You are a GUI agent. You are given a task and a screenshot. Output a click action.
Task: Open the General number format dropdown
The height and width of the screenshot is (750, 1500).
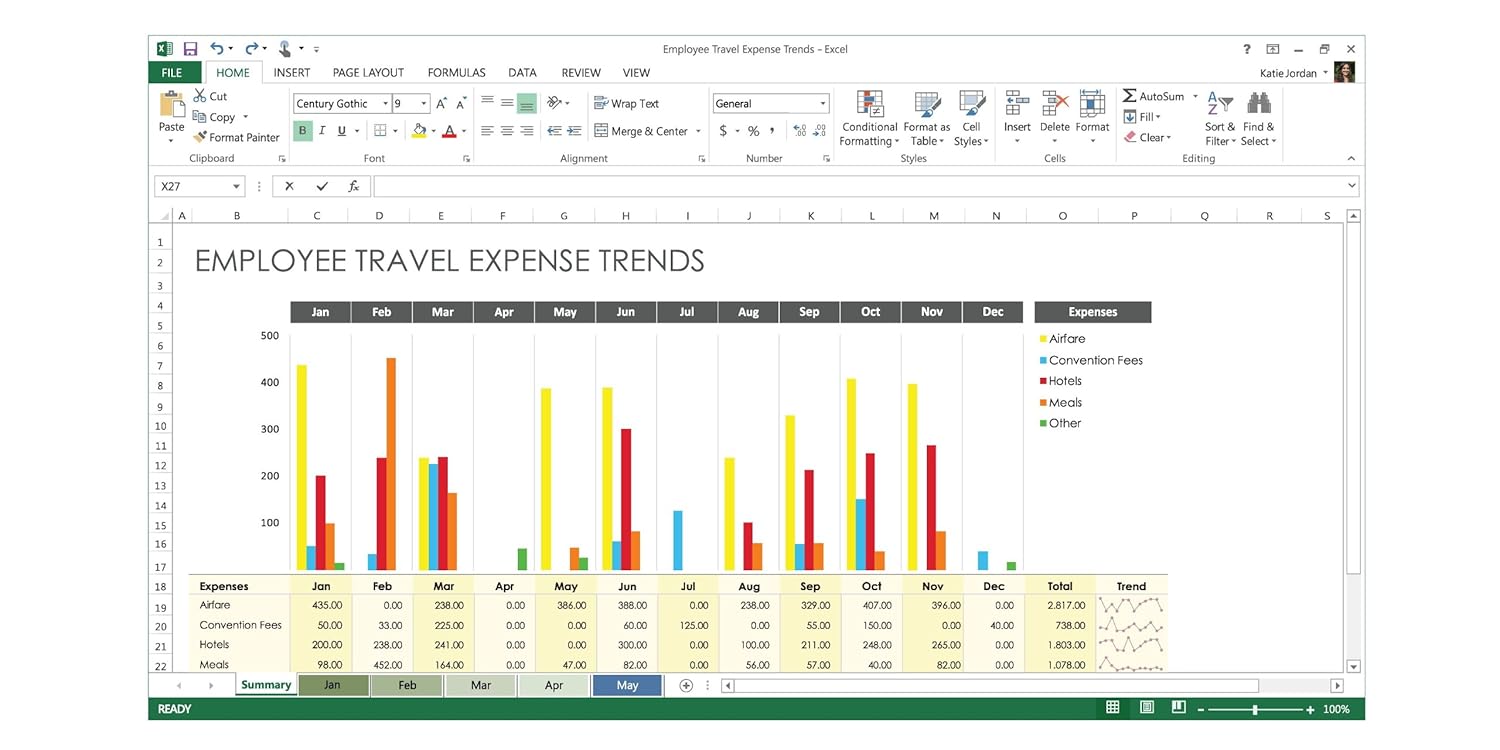(x=823, y=104)
